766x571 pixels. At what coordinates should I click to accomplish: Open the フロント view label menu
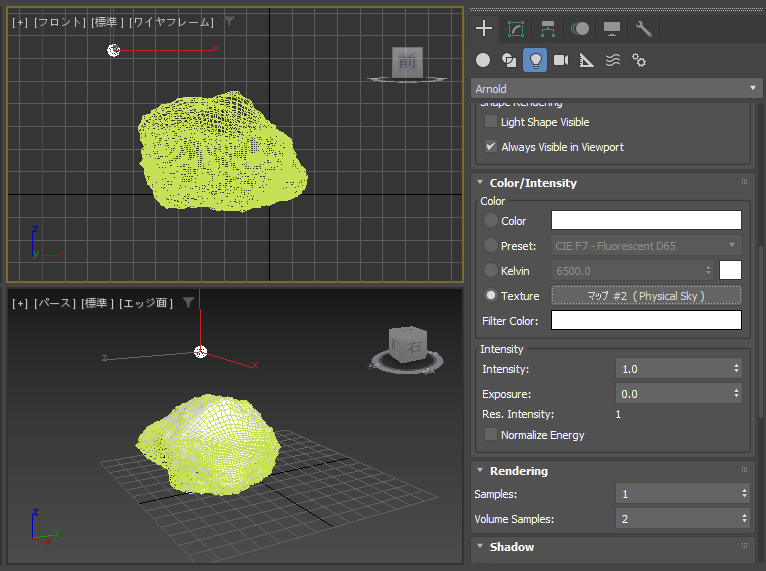pos(60,22)
